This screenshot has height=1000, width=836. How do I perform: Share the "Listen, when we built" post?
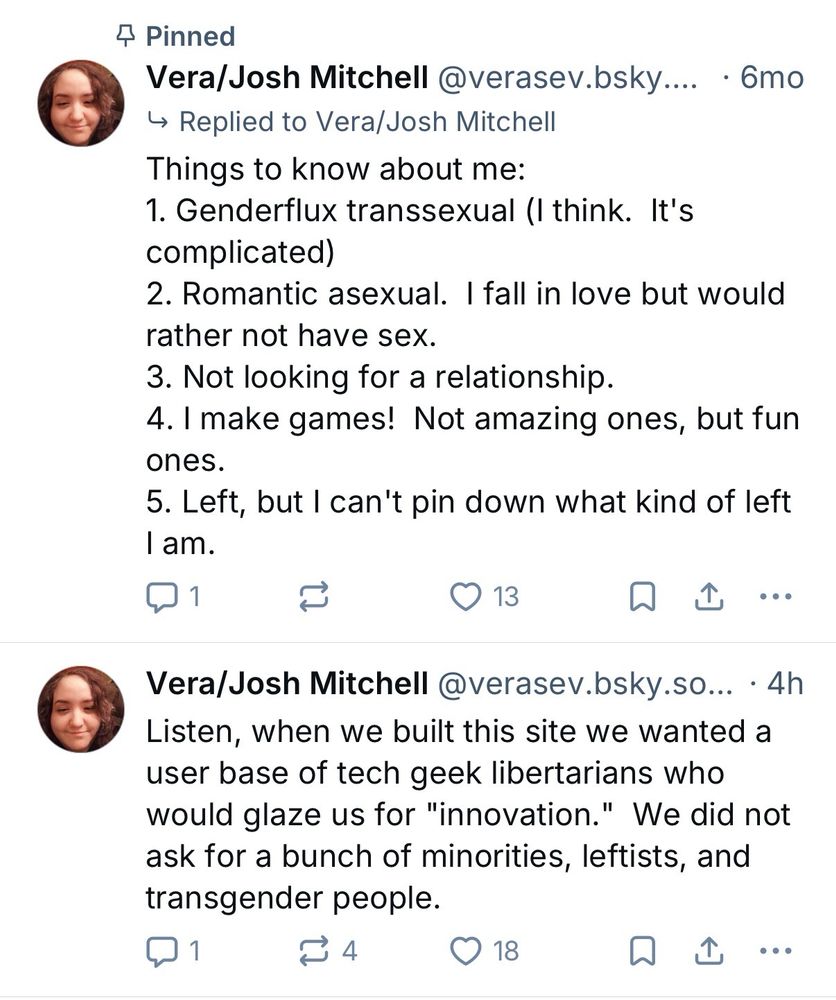[x=708, y=950]
